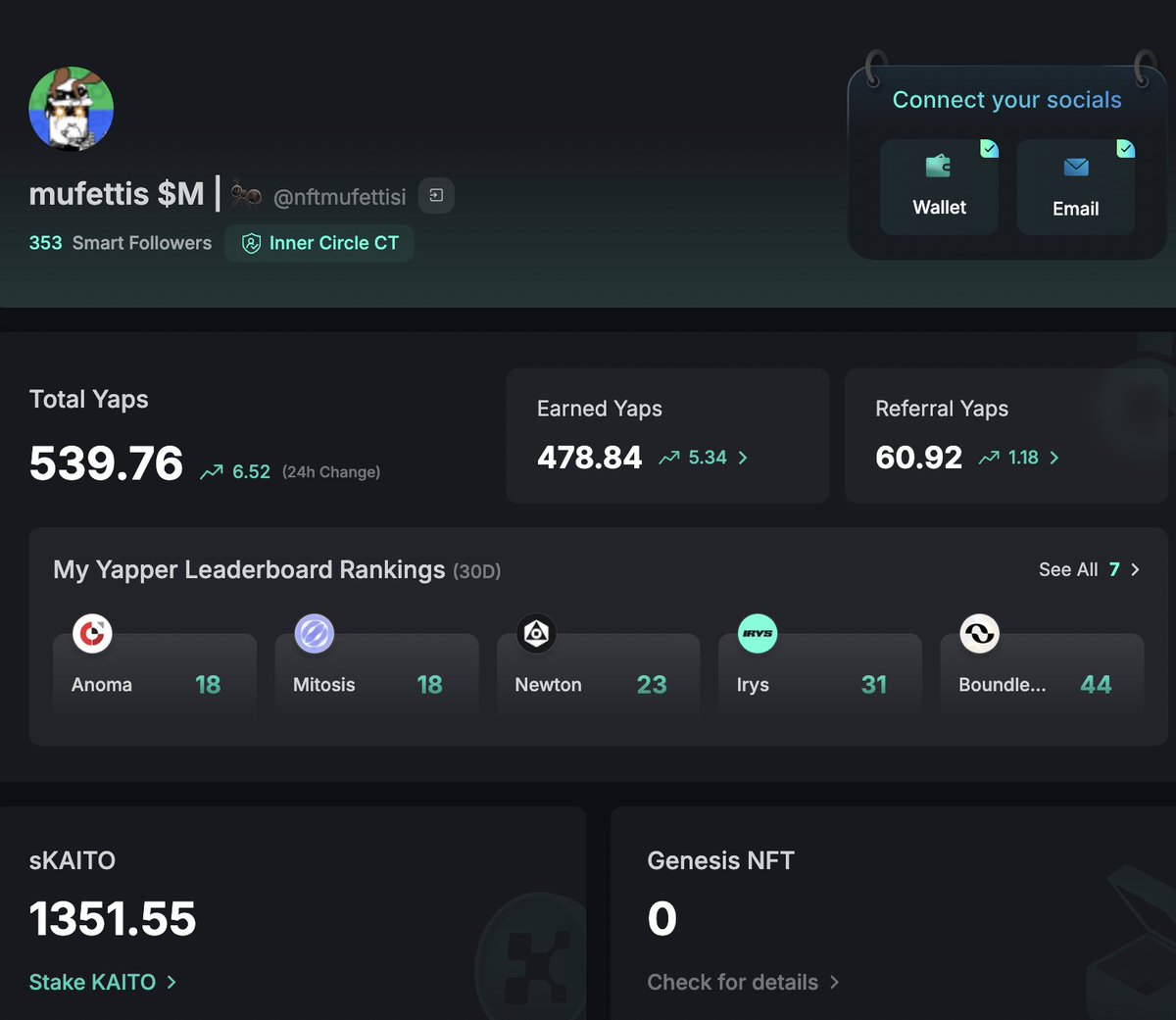This screenshot has height=1020, width=1176.
Task: Connect the Email social card
Action: coord(1075,187)
